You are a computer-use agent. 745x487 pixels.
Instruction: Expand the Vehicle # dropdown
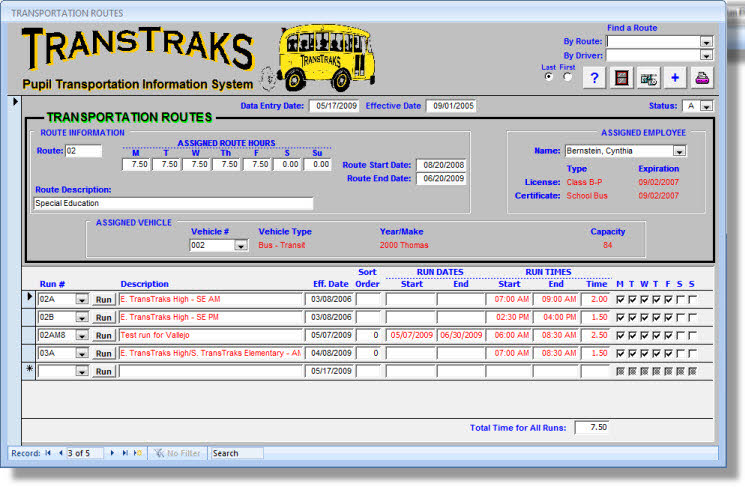tap(240, 245)
